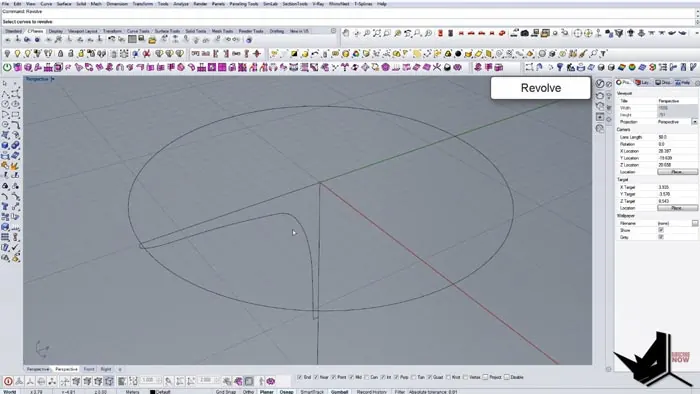Viewport: 700px width, 394px height.
Task: Toggle the wallpaper Gray checkbox
Action: click(661, 237)
